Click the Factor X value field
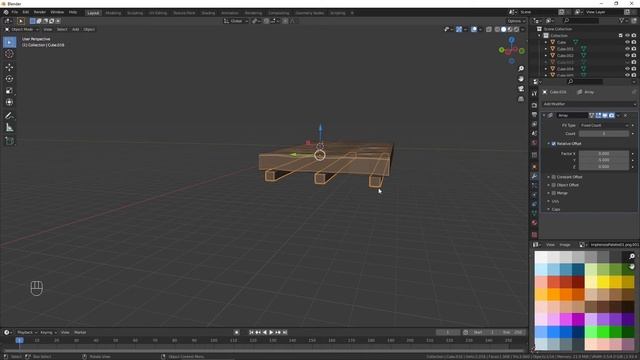 point(604,154)
